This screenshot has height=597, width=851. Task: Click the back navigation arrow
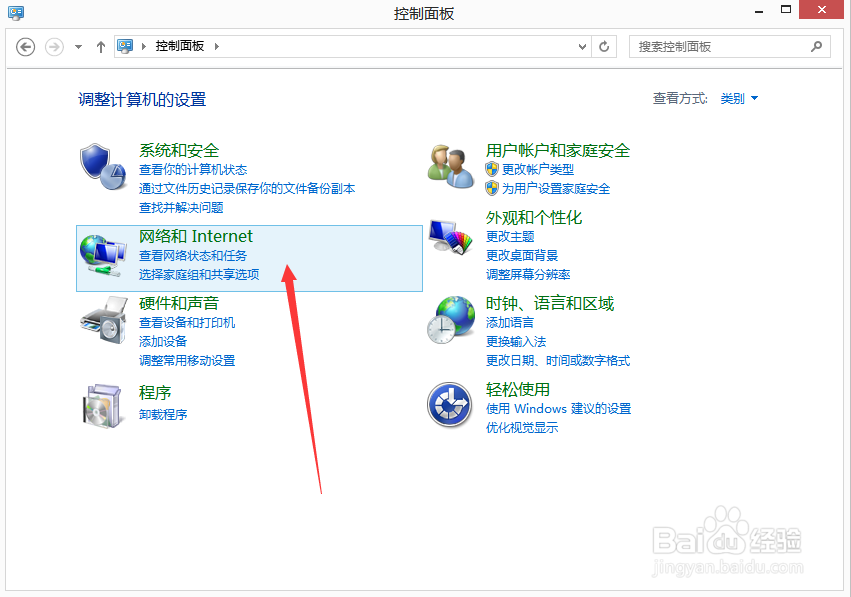[25, 46]
